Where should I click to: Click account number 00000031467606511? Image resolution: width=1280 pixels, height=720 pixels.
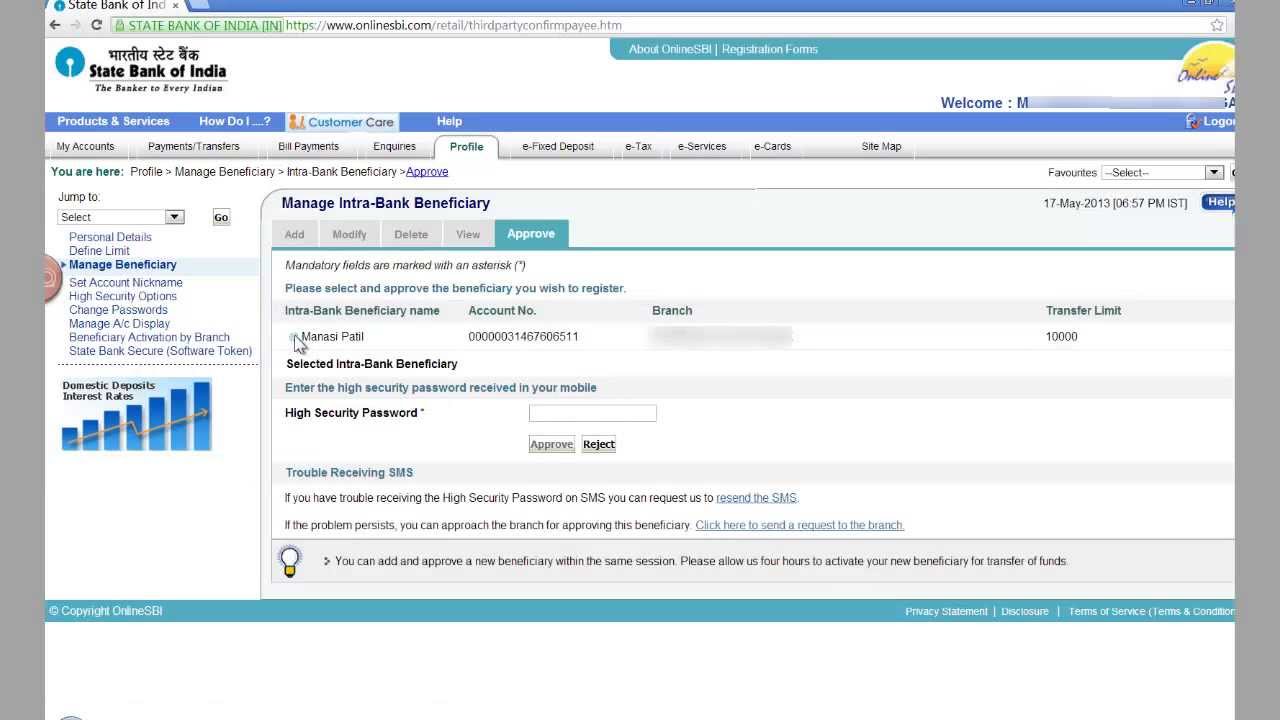tap(523, 337)
